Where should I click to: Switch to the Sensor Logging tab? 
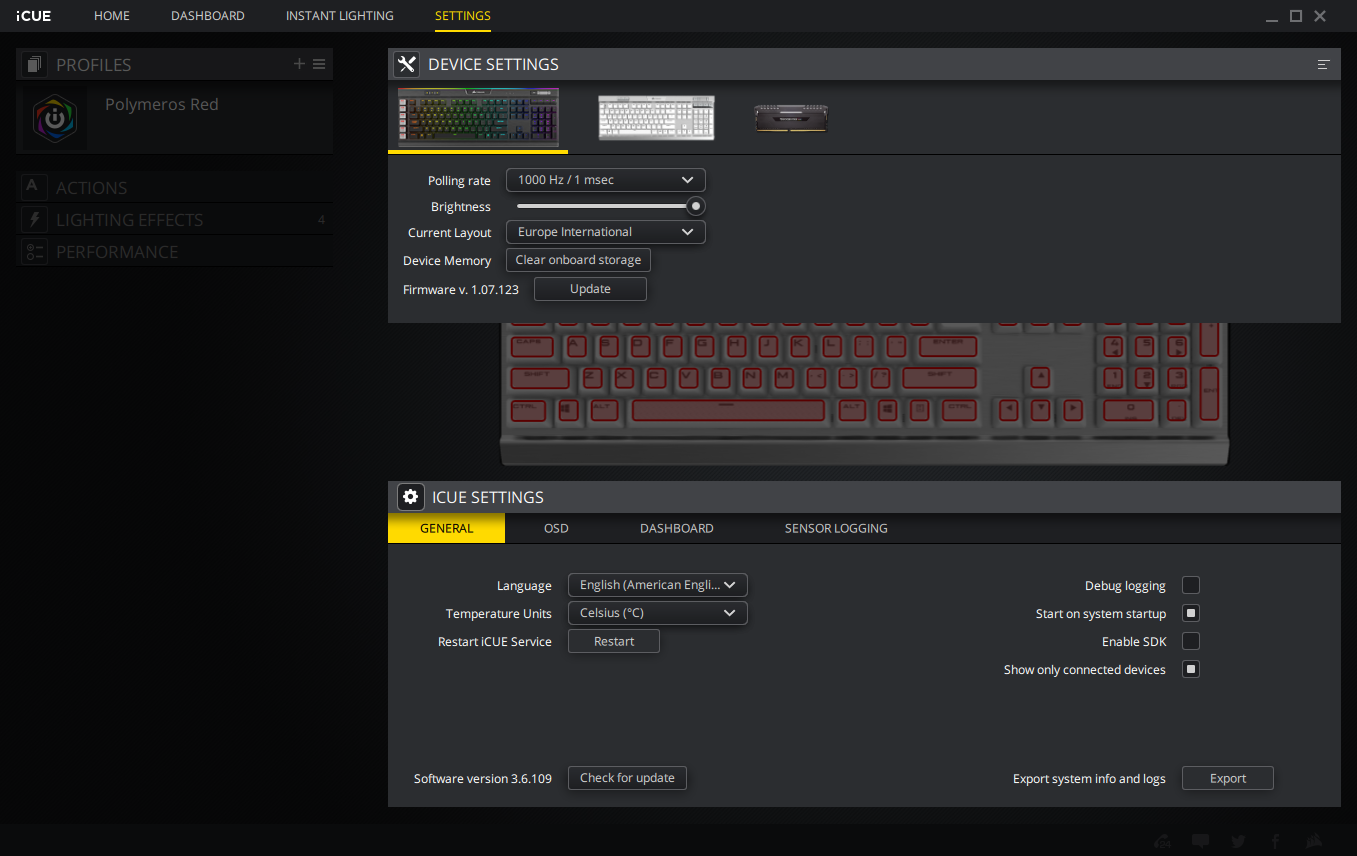point(835,528)
